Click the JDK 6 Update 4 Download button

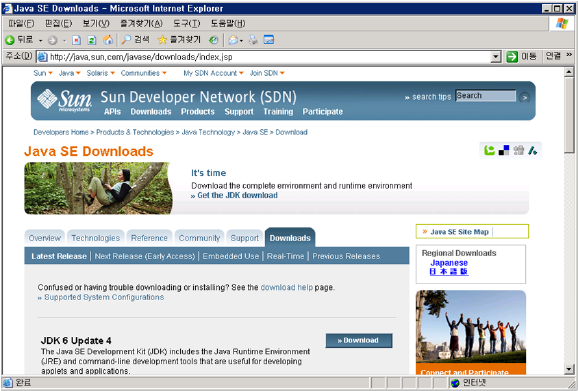tap(359, 341)
